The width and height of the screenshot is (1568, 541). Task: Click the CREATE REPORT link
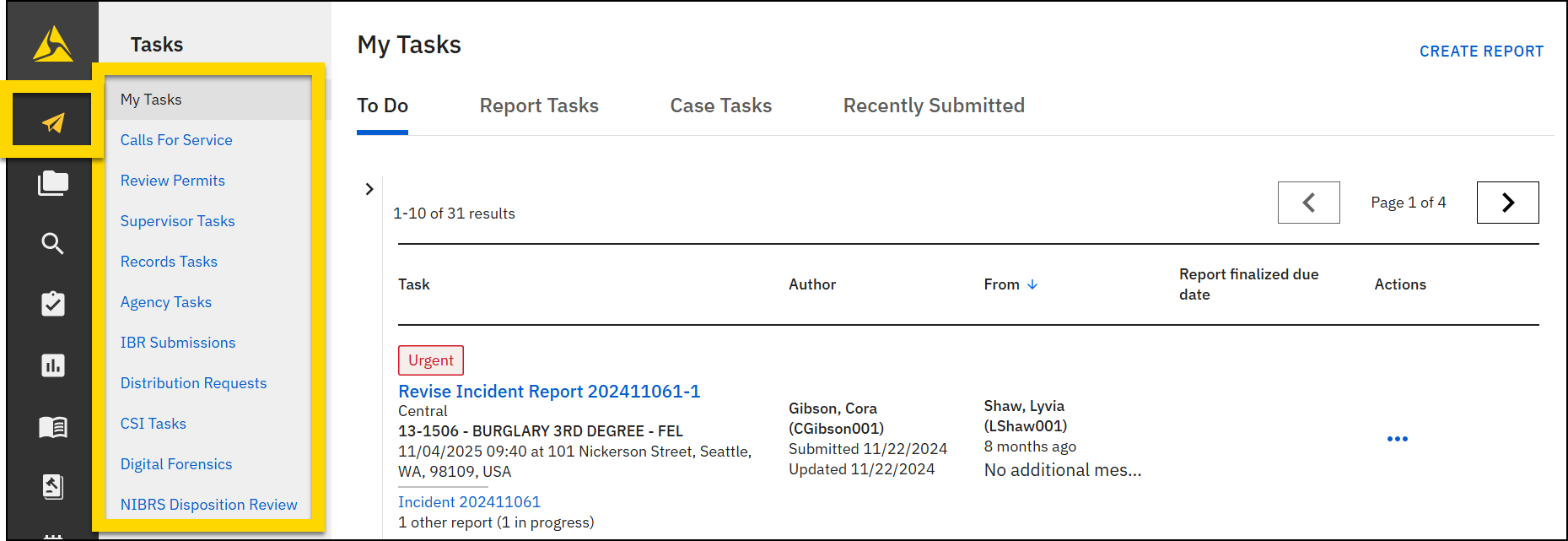(x=1481, y=51)
